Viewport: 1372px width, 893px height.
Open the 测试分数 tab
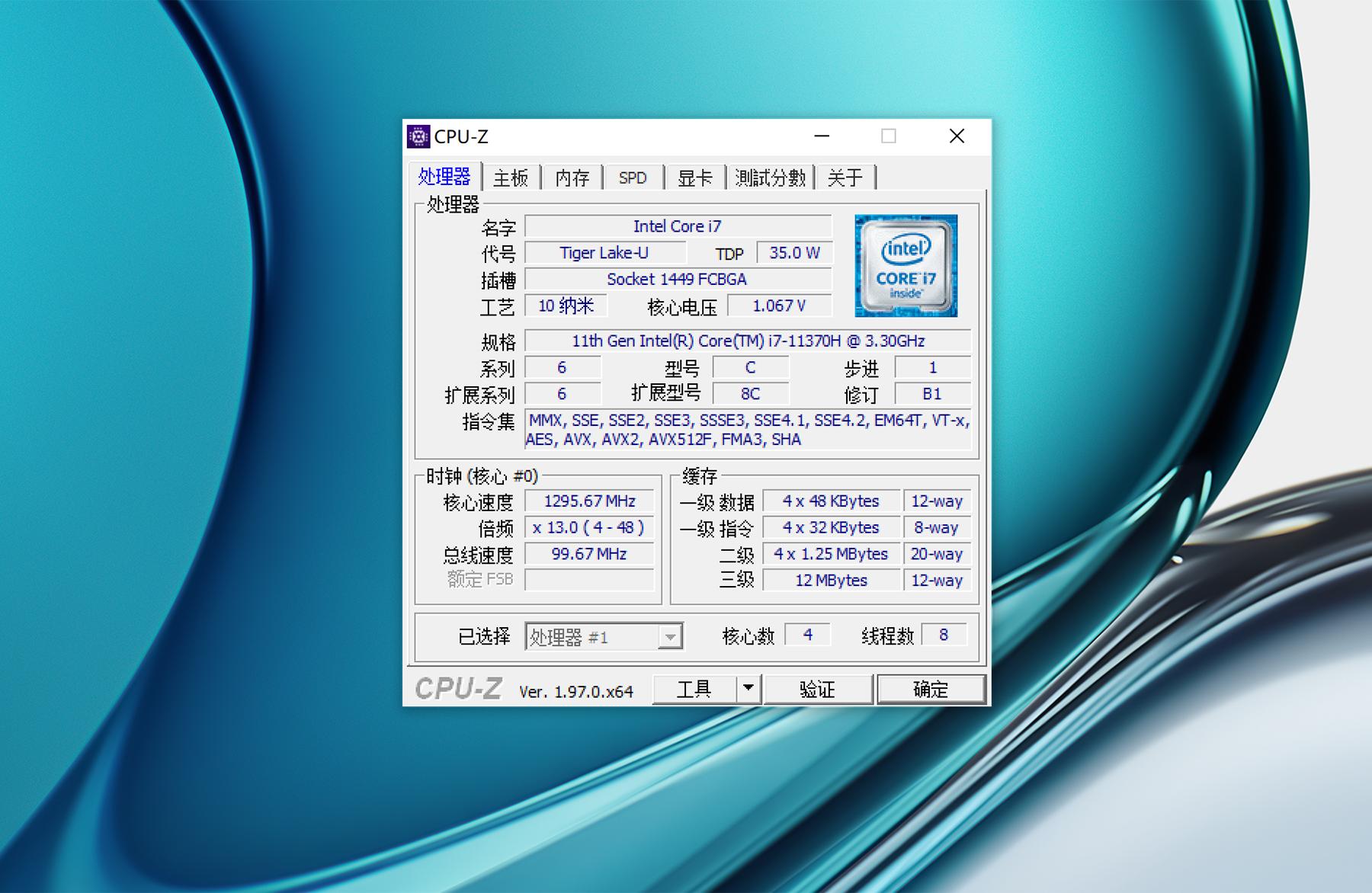(x=770, y=178)
